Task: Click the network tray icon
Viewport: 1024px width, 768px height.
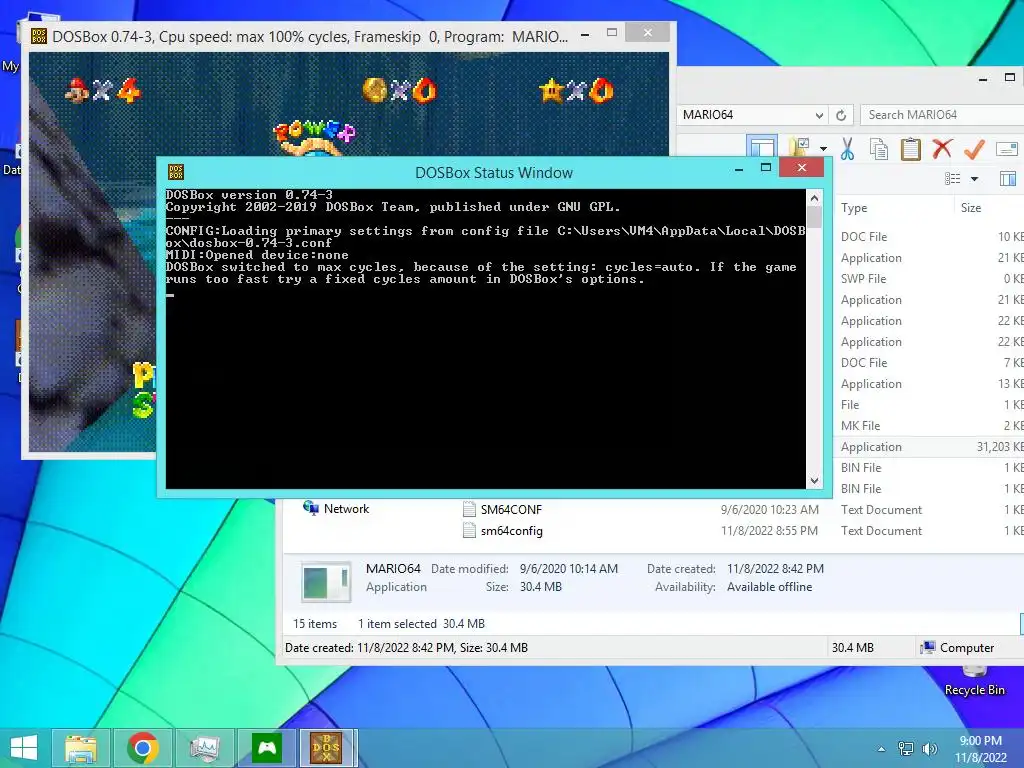Action: pyautogui.click(x=906, y=748)
